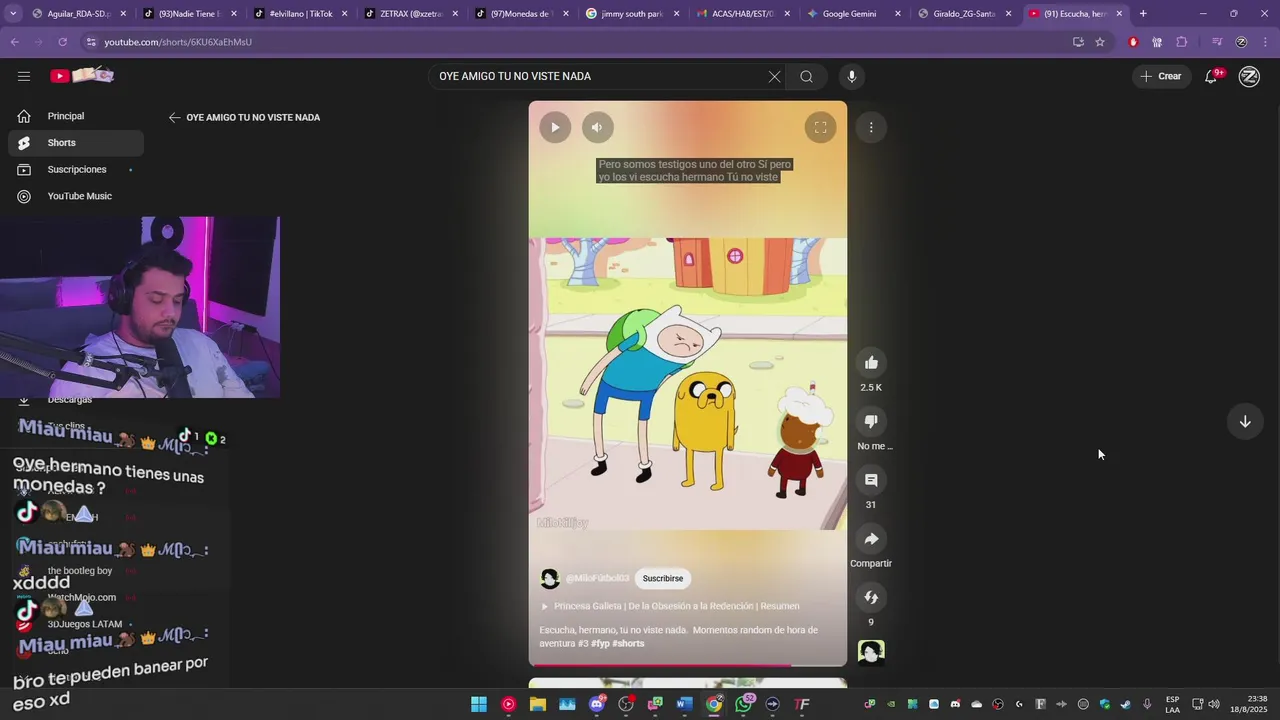Switch to the #elvillano TikTok tab
This screenshot has width=1280, height=720.
[x=300, y=14]
